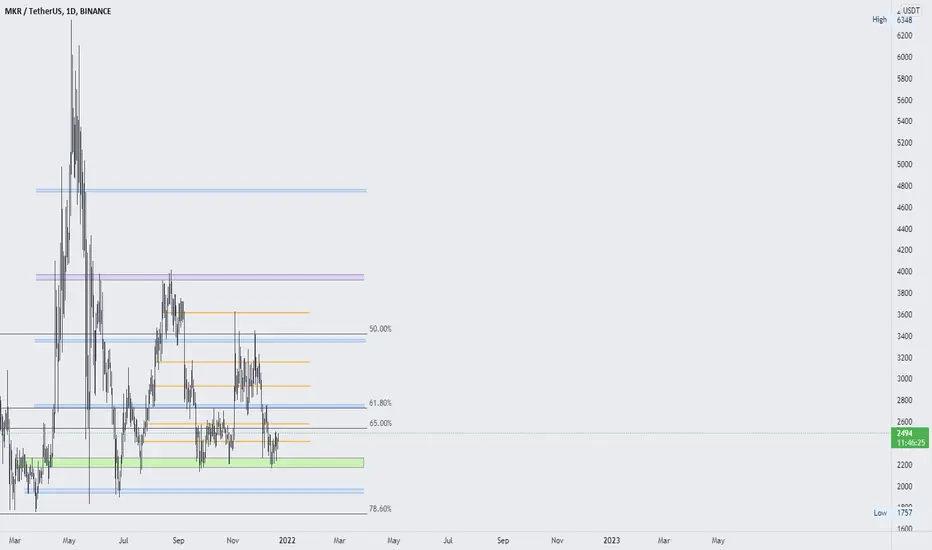The width and height of the screenshot is (932, 550).
Task: Click the 6200 price axis label
Action: [904, 36]
